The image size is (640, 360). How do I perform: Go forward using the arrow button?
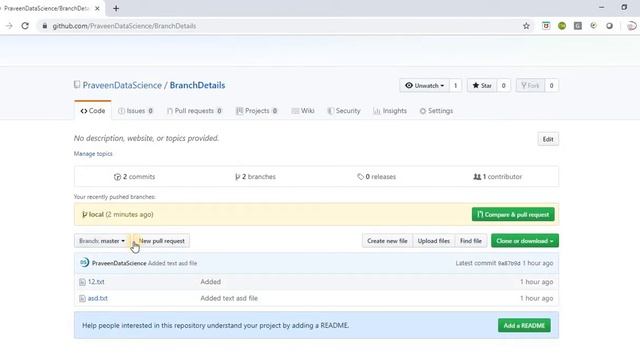(9, 26)
